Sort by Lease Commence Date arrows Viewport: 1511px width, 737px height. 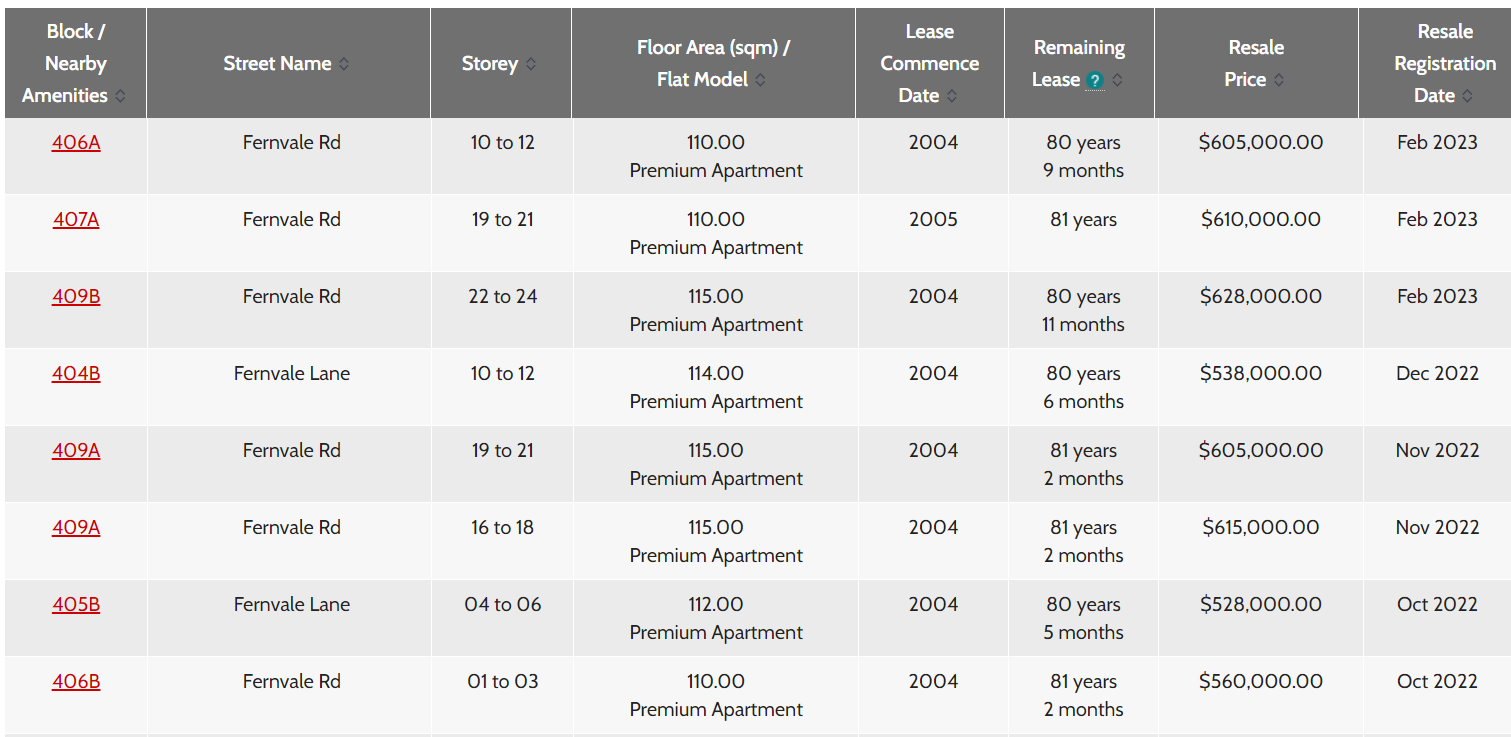click(x=952, y=96)
